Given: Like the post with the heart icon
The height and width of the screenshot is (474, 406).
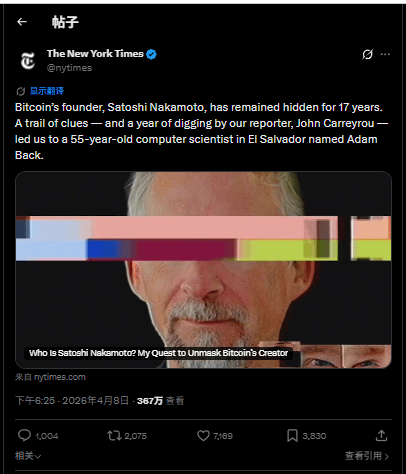Looking at the screenshot, I should point(203,435).
